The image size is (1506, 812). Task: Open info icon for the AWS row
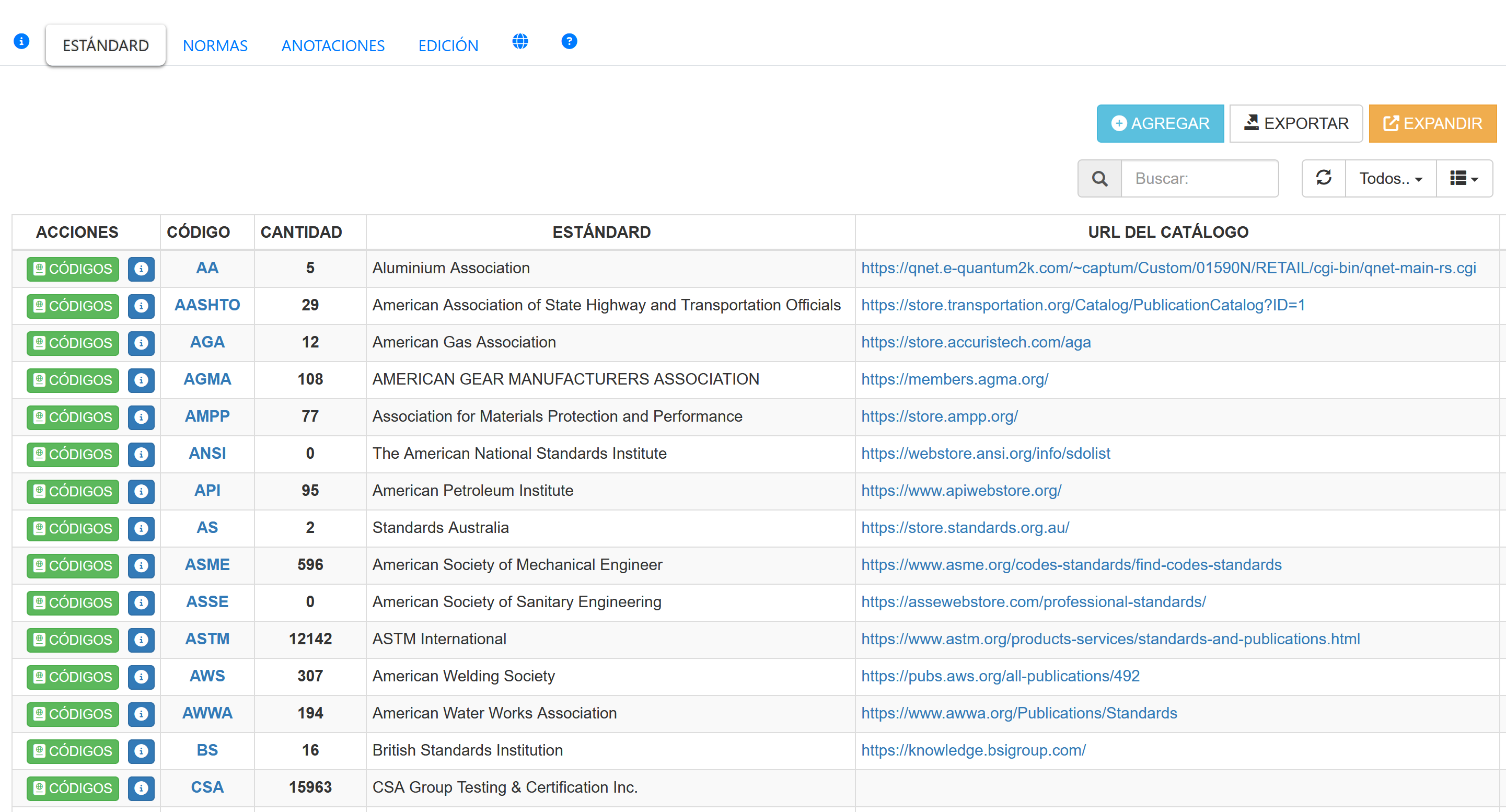141,677
